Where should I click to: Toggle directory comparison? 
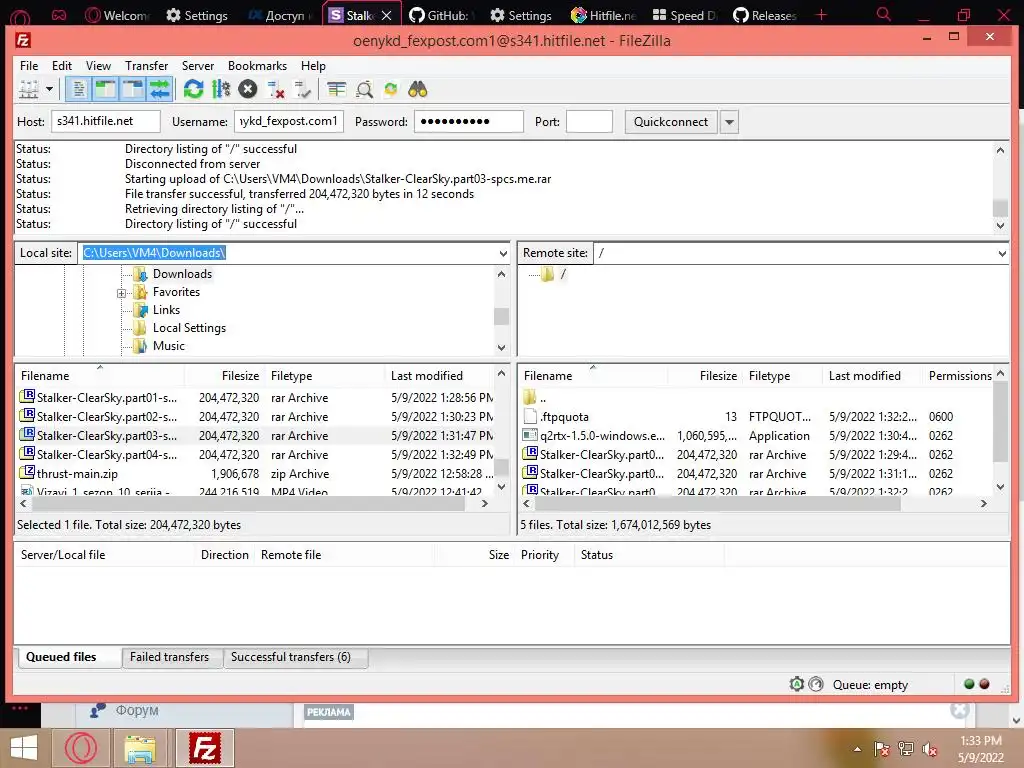point(364,89)
